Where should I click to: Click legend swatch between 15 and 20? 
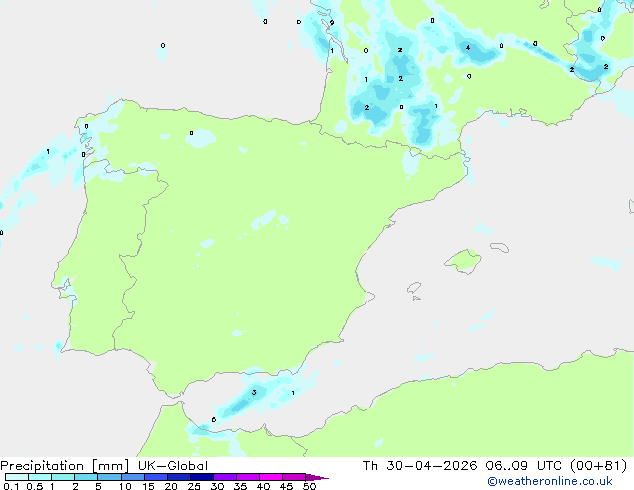[x=156, y=477]
